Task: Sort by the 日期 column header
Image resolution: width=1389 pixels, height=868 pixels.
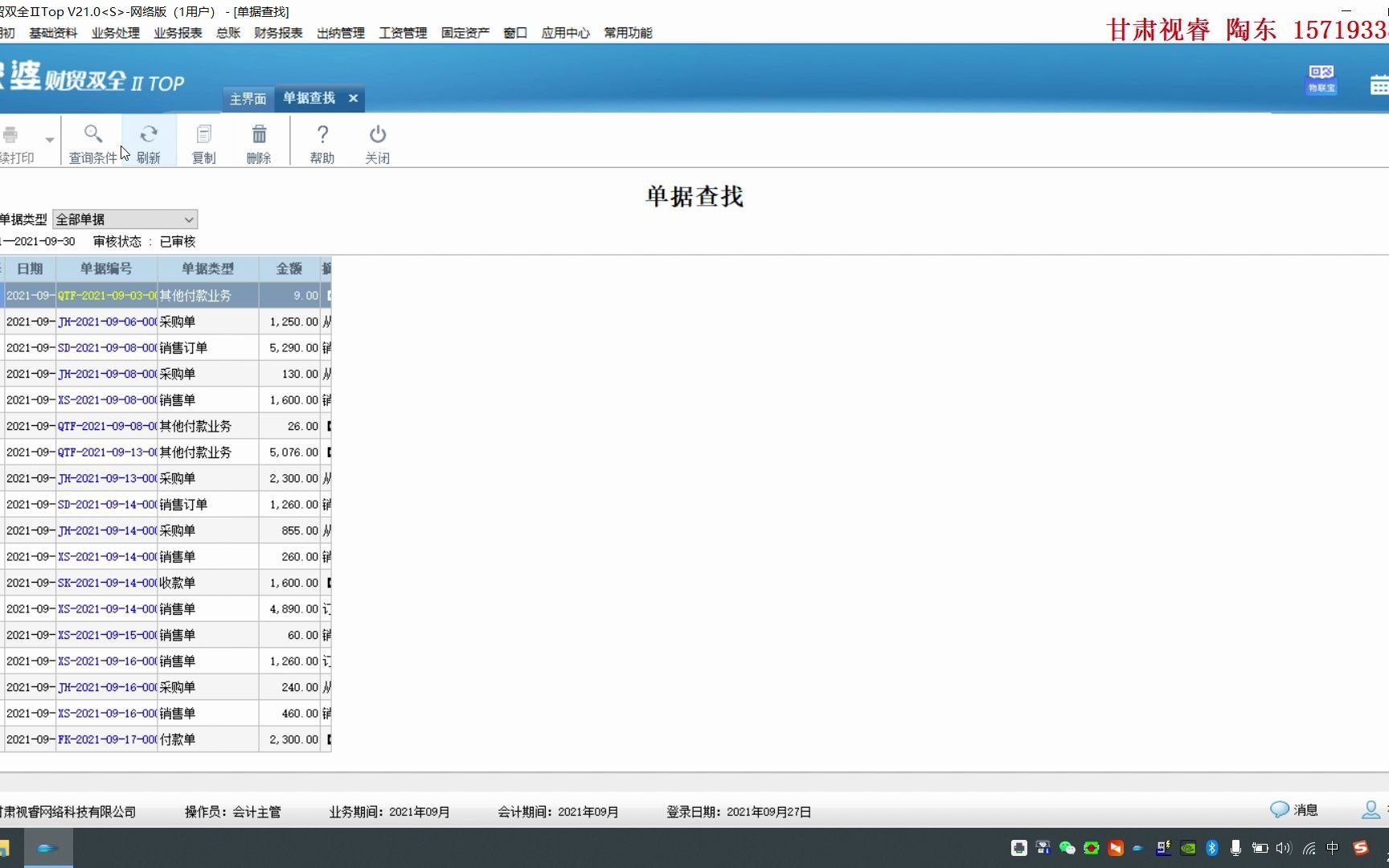Action: pyautogui.click(x=30, y=268)
